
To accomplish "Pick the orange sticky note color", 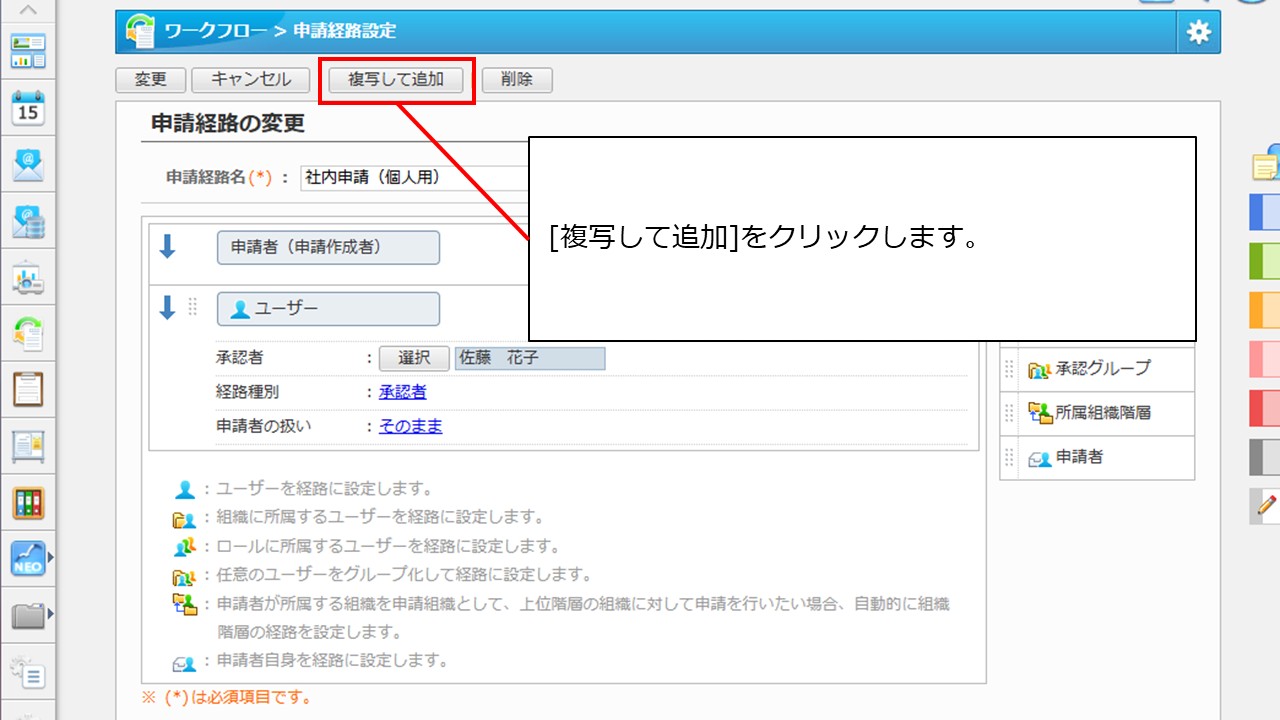I will 1265,310.
